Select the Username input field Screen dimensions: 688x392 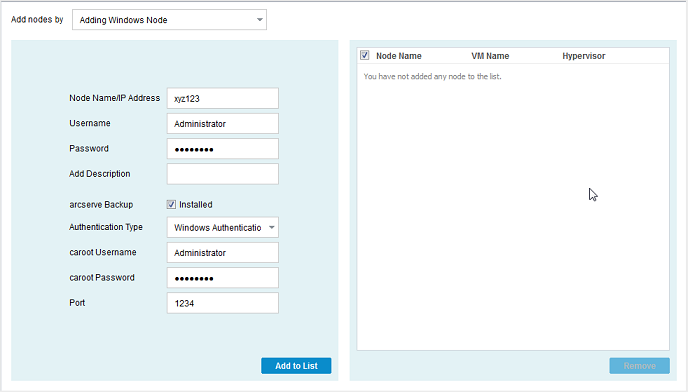tap(222, 124)
